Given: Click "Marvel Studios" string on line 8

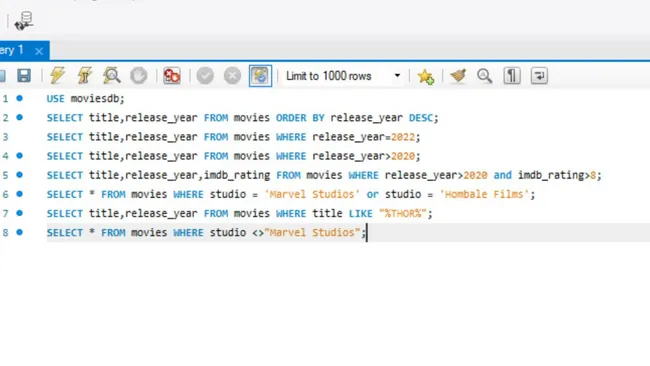Looking at the screenshot, I should [312, 233].
